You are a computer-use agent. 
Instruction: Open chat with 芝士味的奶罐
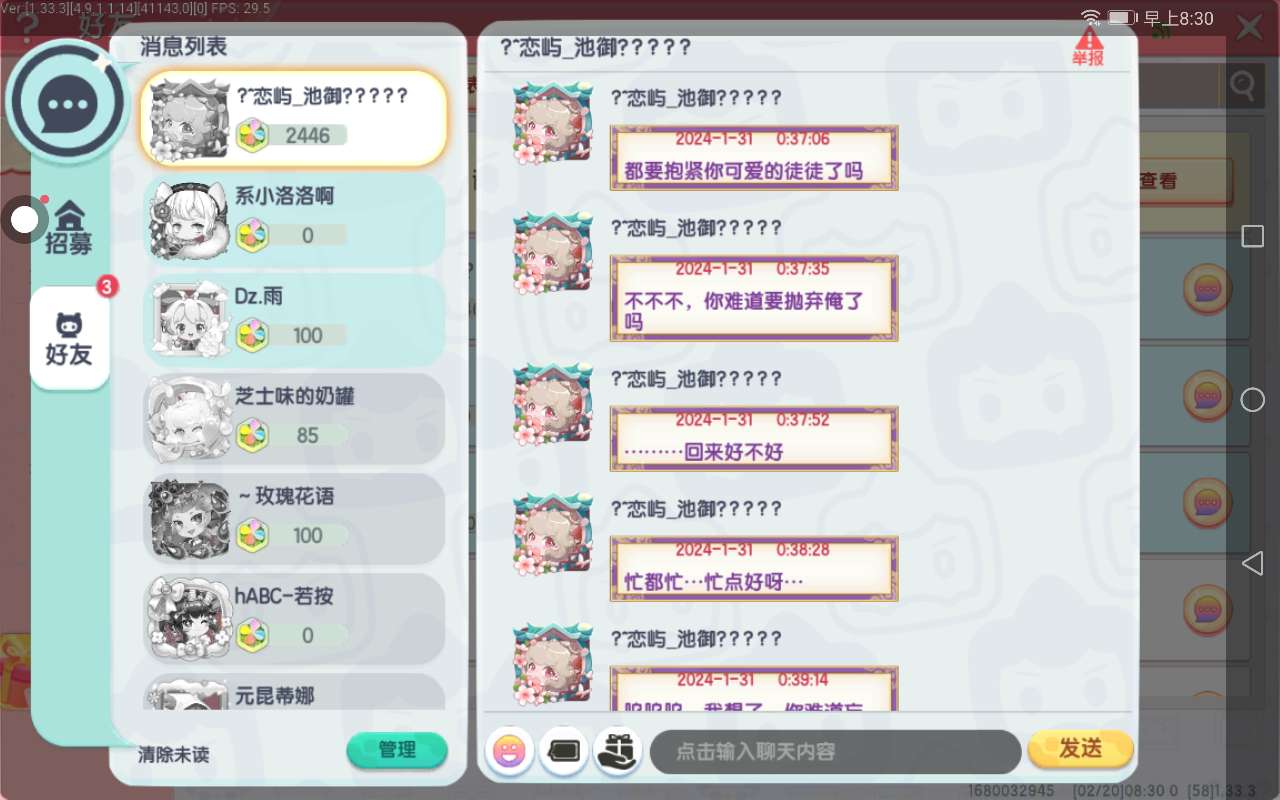pyautogui.click(x=295, y=421)
